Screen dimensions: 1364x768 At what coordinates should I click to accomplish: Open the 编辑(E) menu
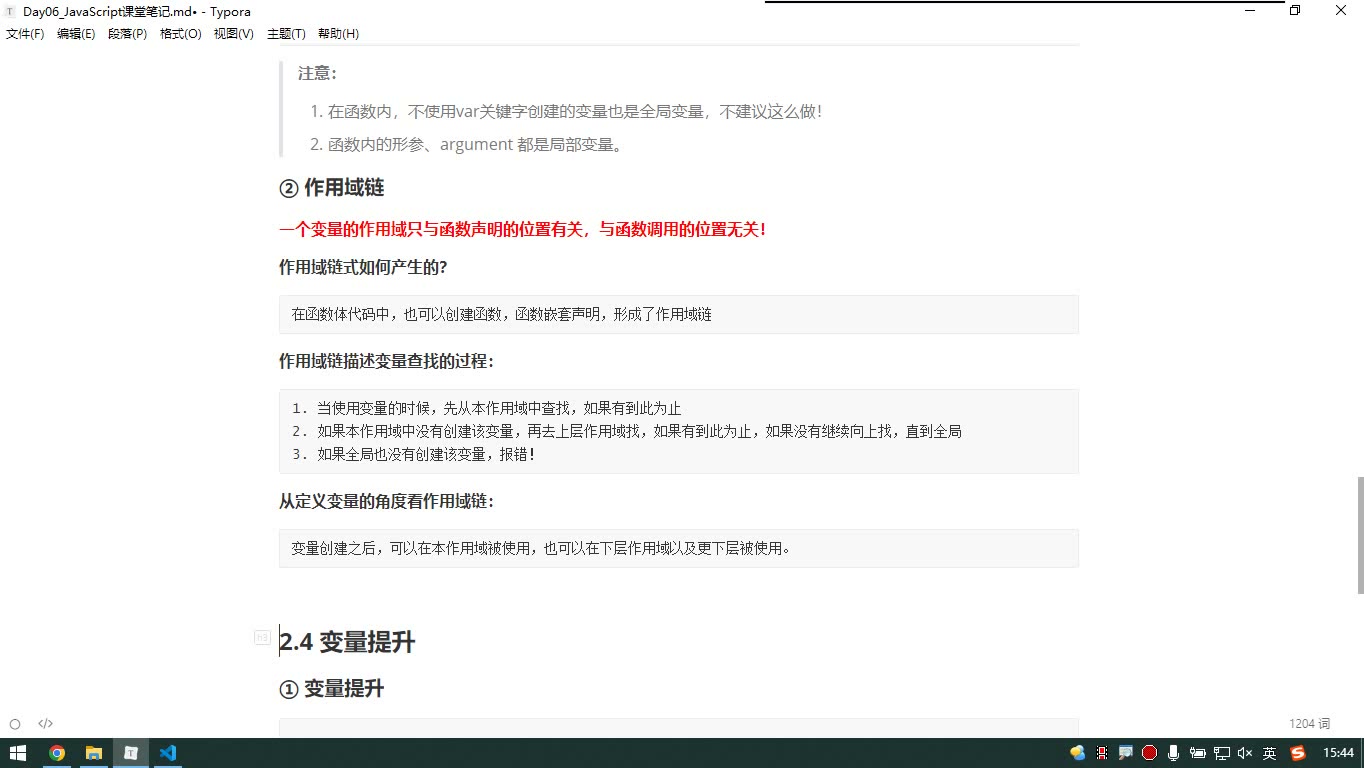pos(76,34)
